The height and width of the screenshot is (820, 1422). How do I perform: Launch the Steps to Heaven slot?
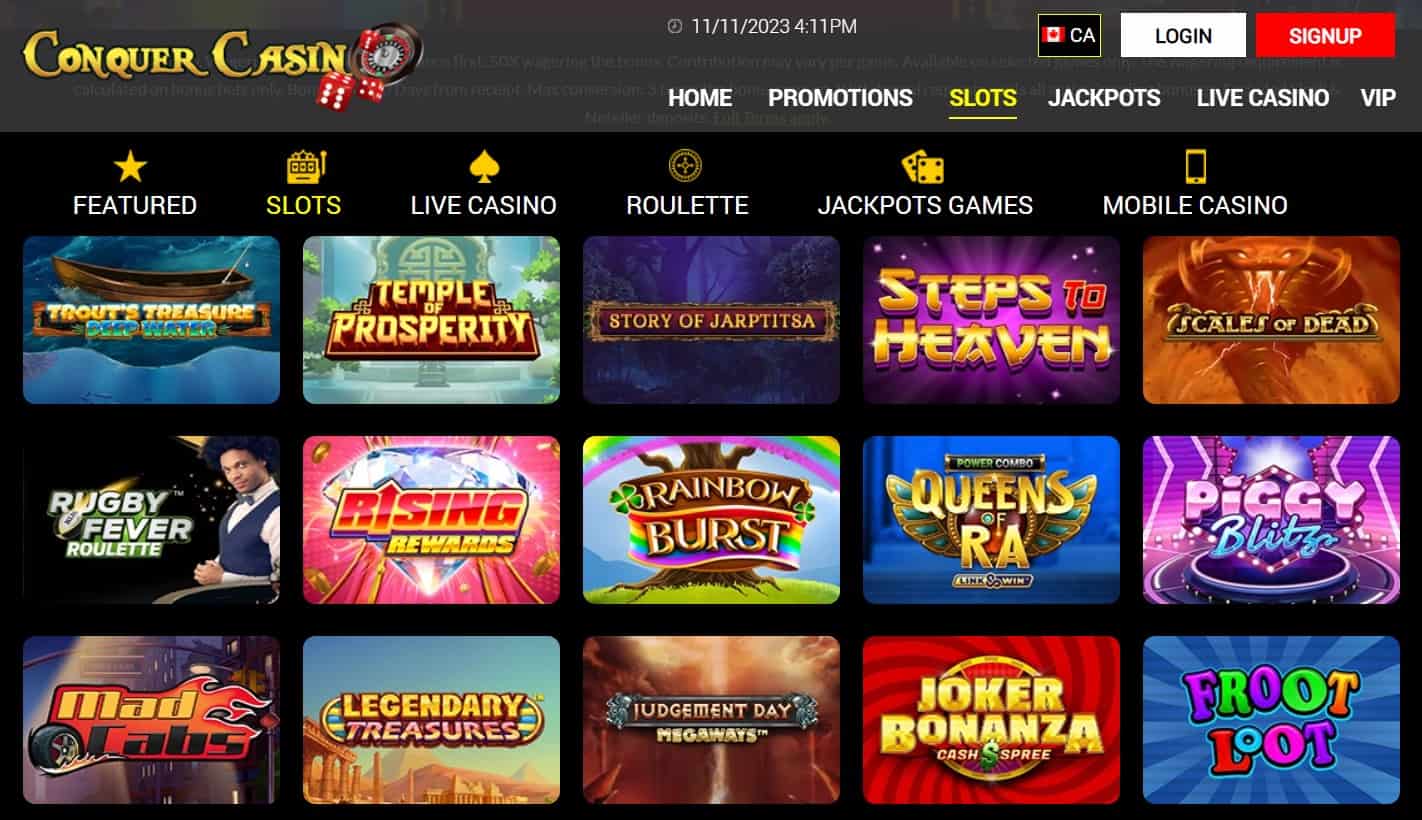tap(991, 320)
